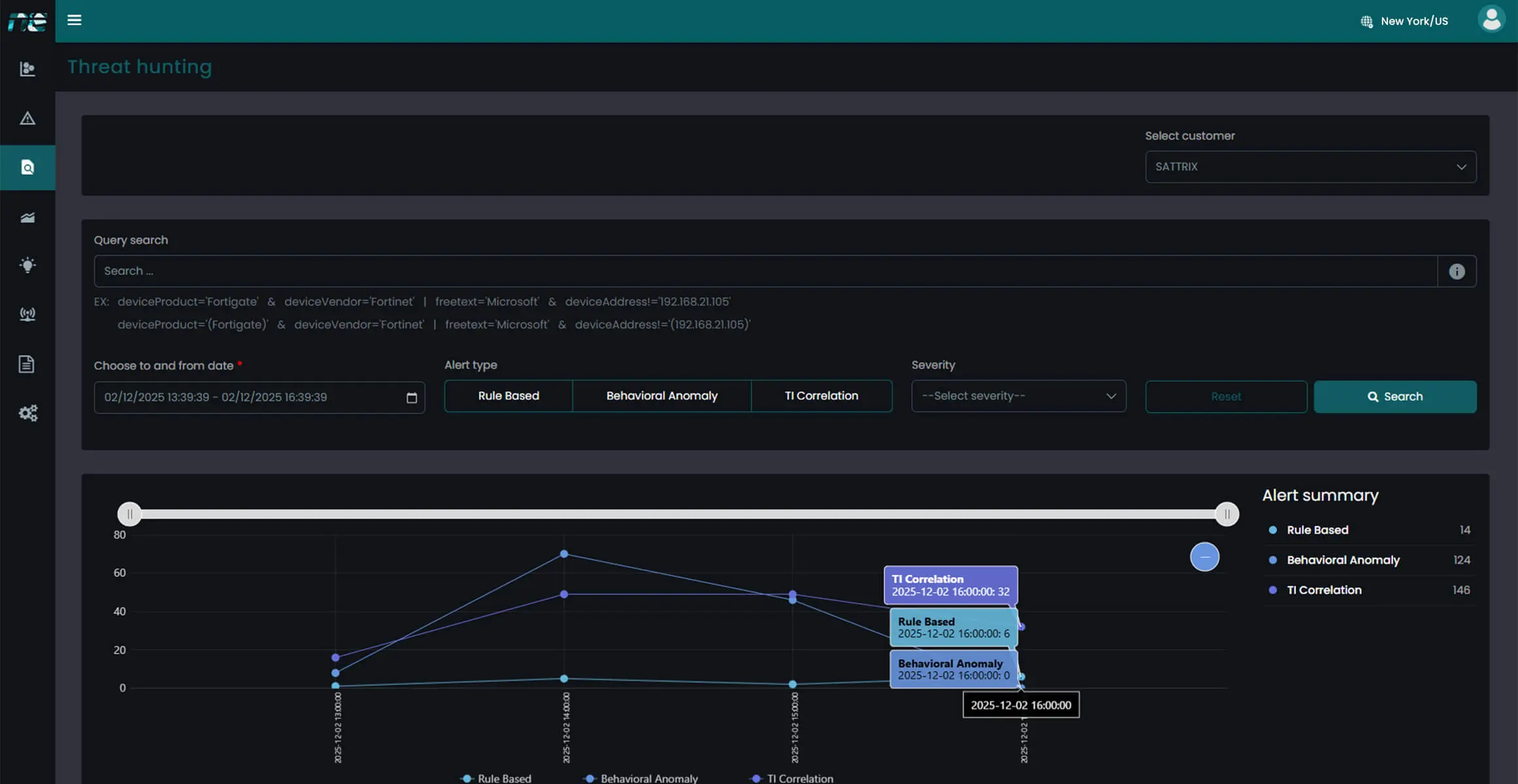Select the alerts warning triangle icon
Image resolution: width=1518 pixels, height=784 pixels.
tap(27, 119)
